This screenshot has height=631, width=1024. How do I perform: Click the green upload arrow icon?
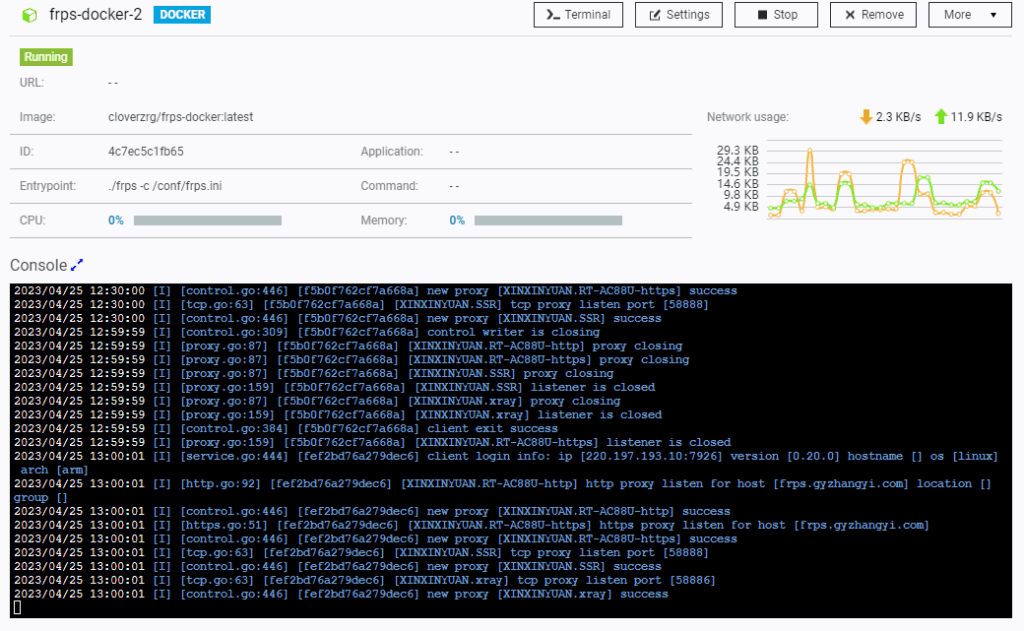pos(940,117)
